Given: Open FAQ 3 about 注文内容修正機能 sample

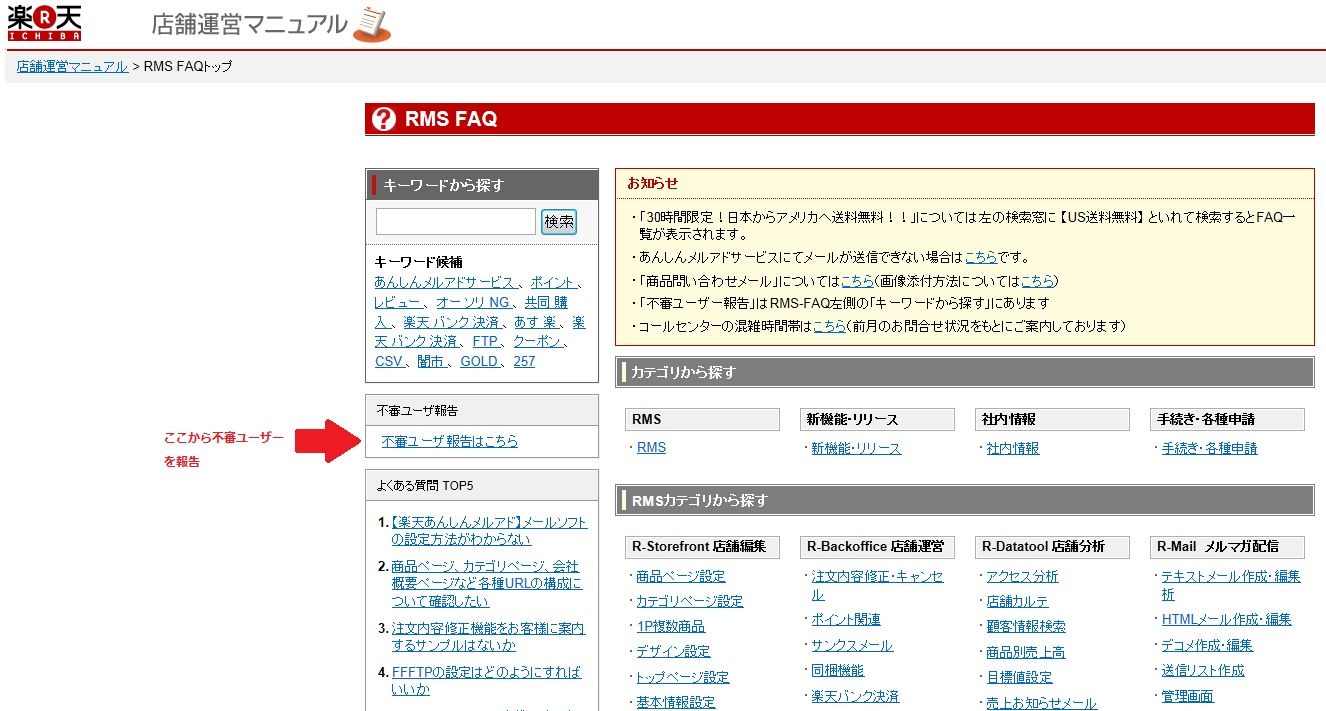Looking at the screenshot, I should pyautogui.click(x=488, y=637).
